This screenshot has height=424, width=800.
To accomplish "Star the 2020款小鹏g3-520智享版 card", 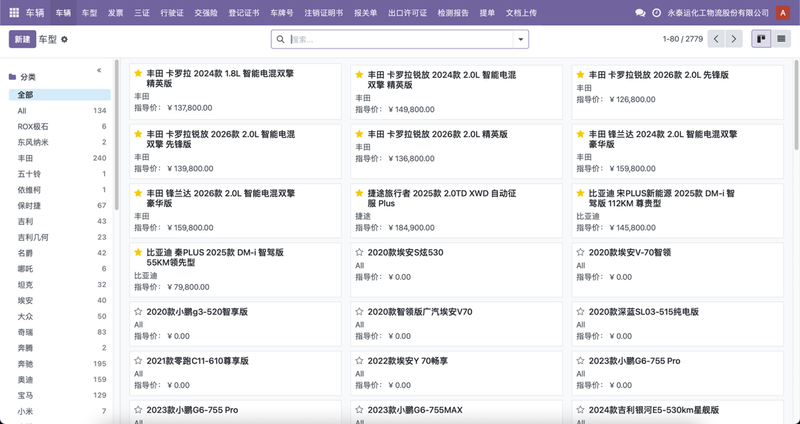I will (138, 312).
